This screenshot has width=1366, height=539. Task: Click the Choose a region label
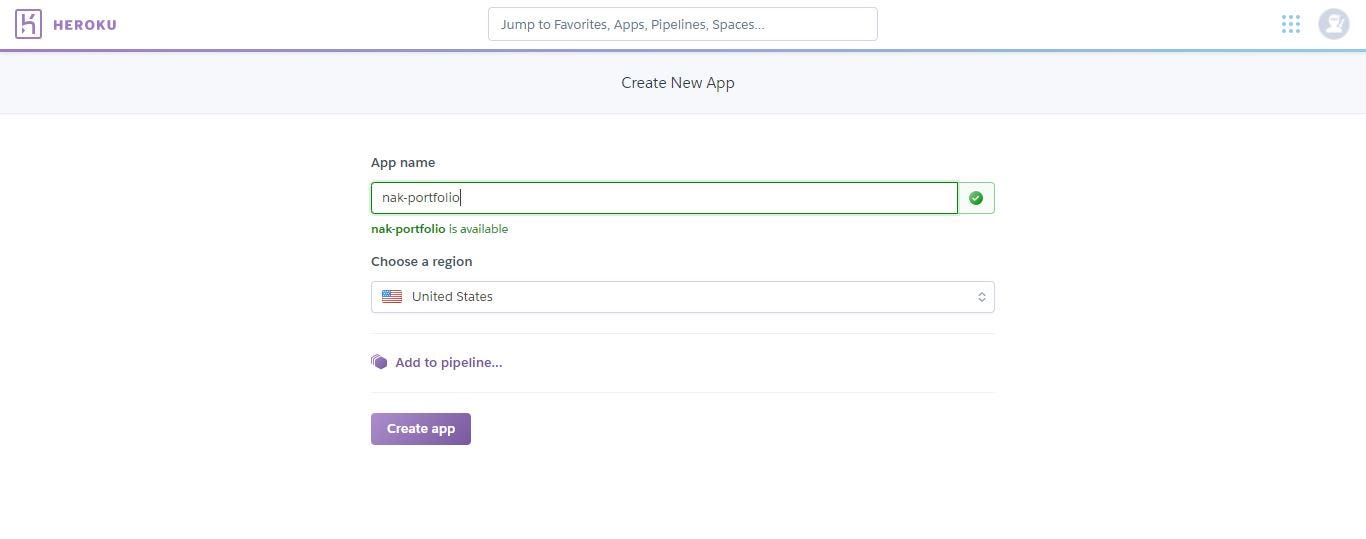click(x=422, y=261)
